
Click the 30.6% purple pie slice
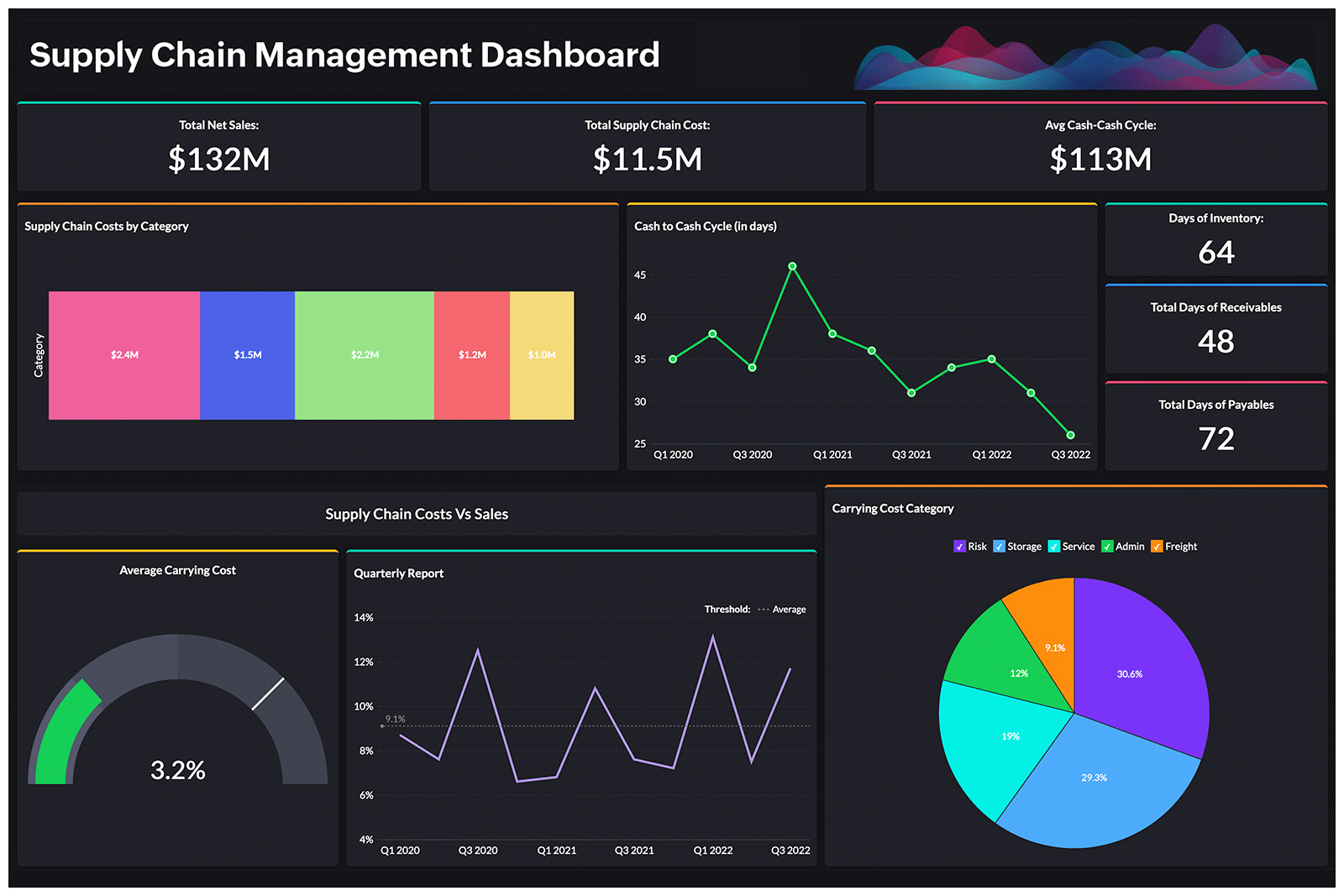[x=1131, y=673]
